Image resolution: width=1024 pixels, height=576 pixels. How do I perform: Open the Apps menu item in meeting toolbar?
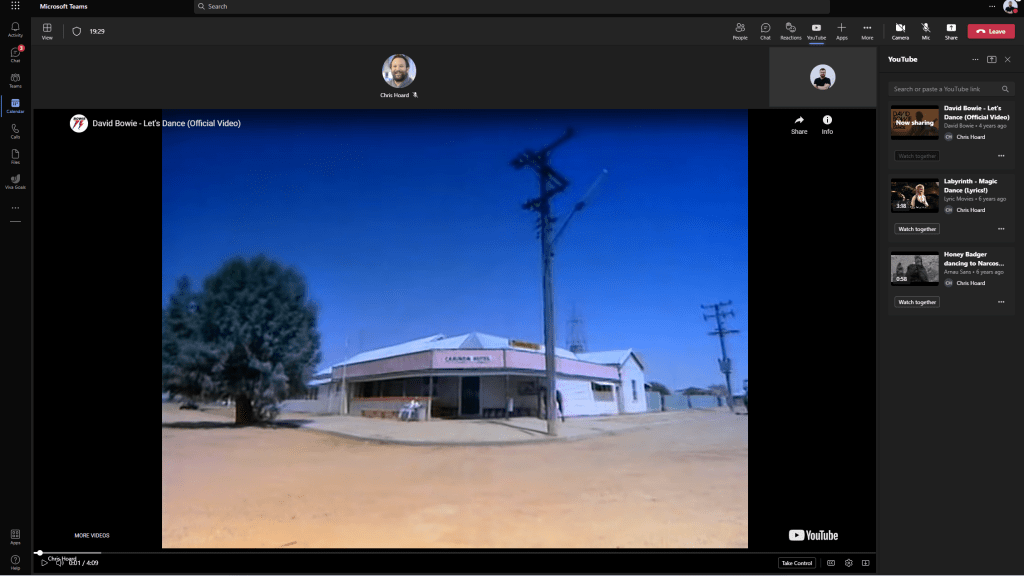point(842,30)
